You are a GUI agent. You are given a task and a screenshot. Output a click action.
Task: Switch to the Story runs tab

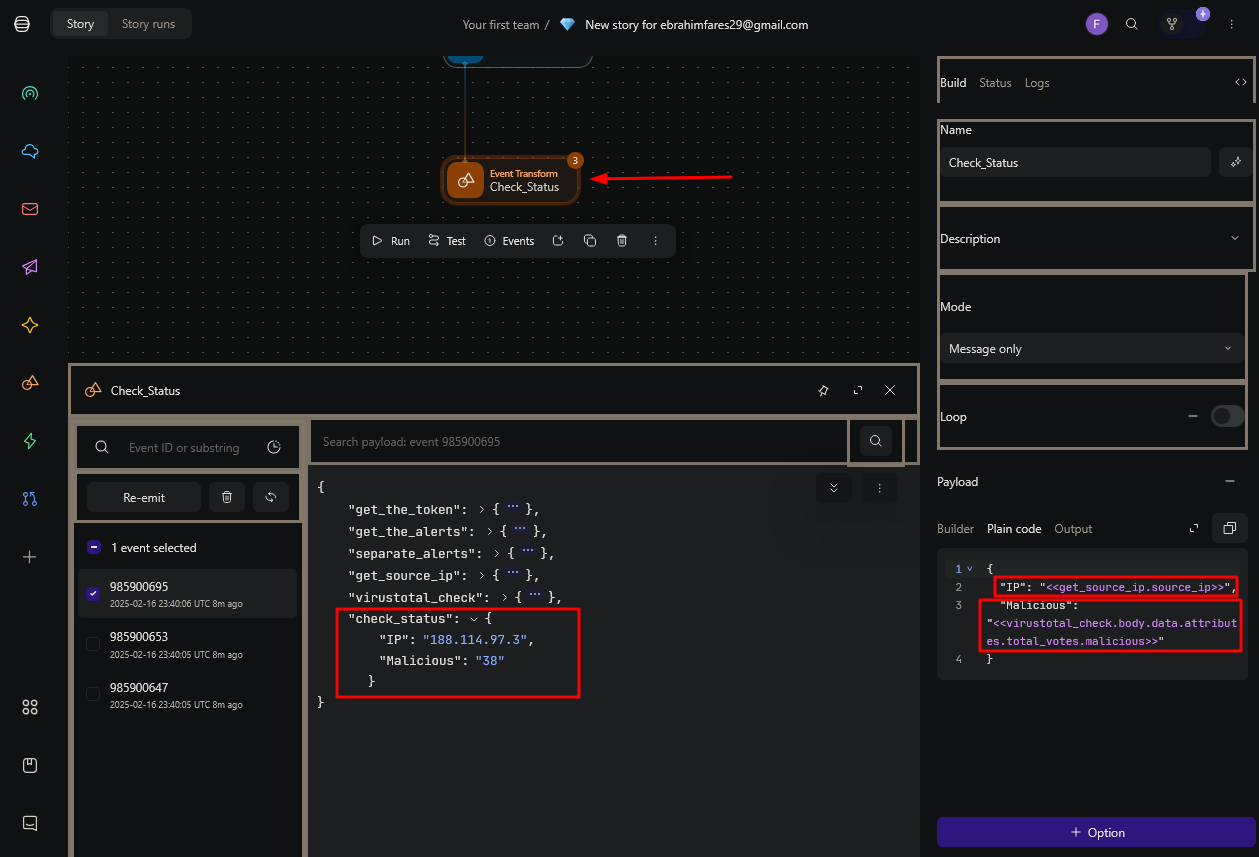pyautogui.click(x=148, y=24)
